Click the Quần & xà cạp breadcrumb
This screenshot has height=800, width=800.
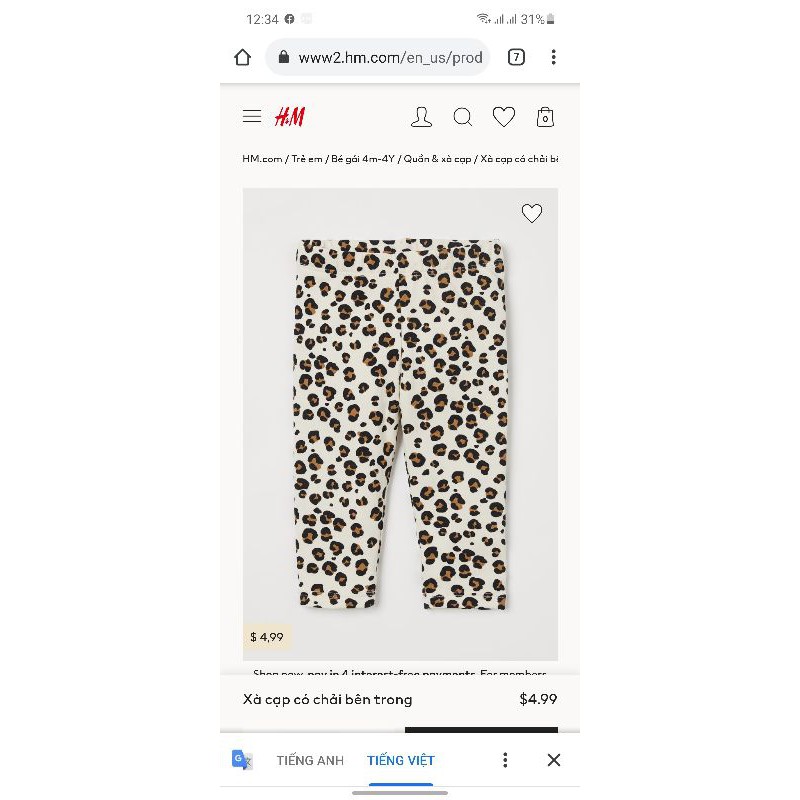437,159
